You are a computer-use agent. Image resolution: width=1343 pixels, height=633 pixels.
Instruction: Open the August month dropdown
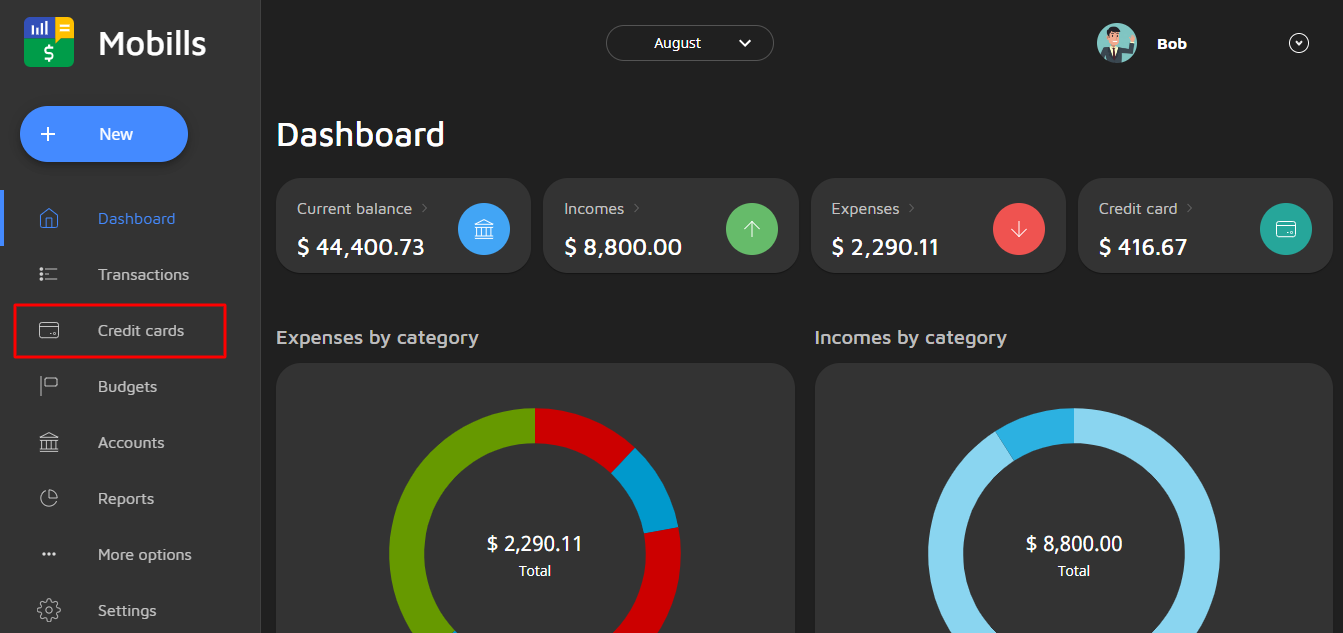tap(689, 43)
